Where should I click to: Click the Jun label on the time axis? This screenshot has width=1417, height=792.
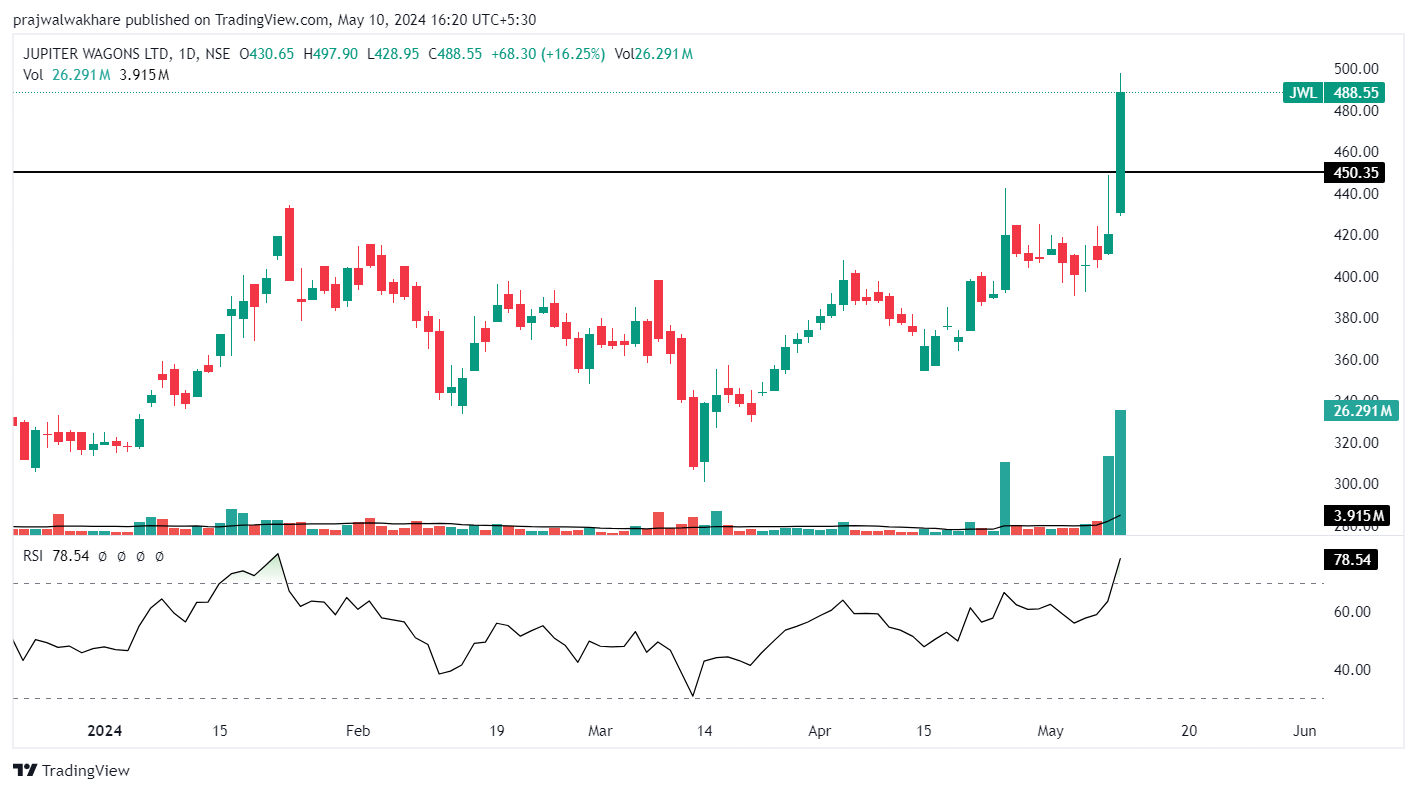1304,731
